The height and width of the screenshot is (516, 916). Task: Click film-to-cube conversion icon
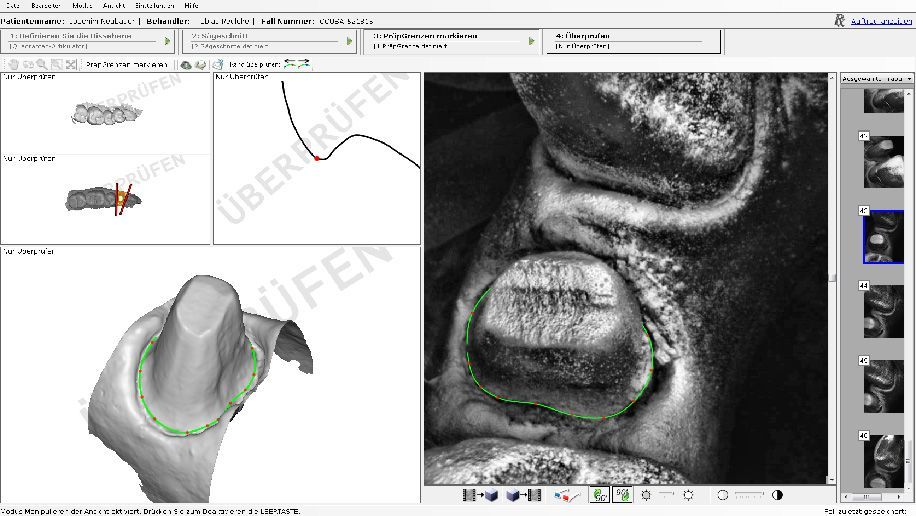pyautogui.click(x=480, y=496)
